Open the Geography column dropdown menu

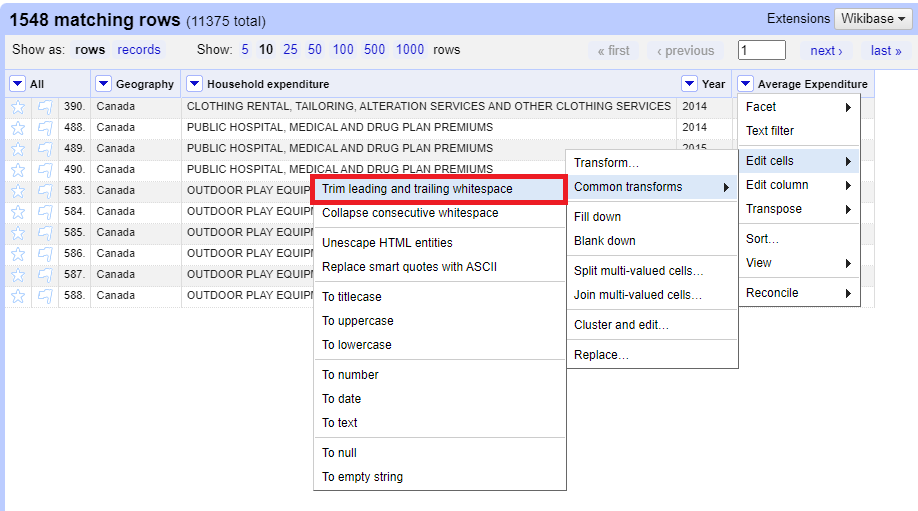coord(104,84)
